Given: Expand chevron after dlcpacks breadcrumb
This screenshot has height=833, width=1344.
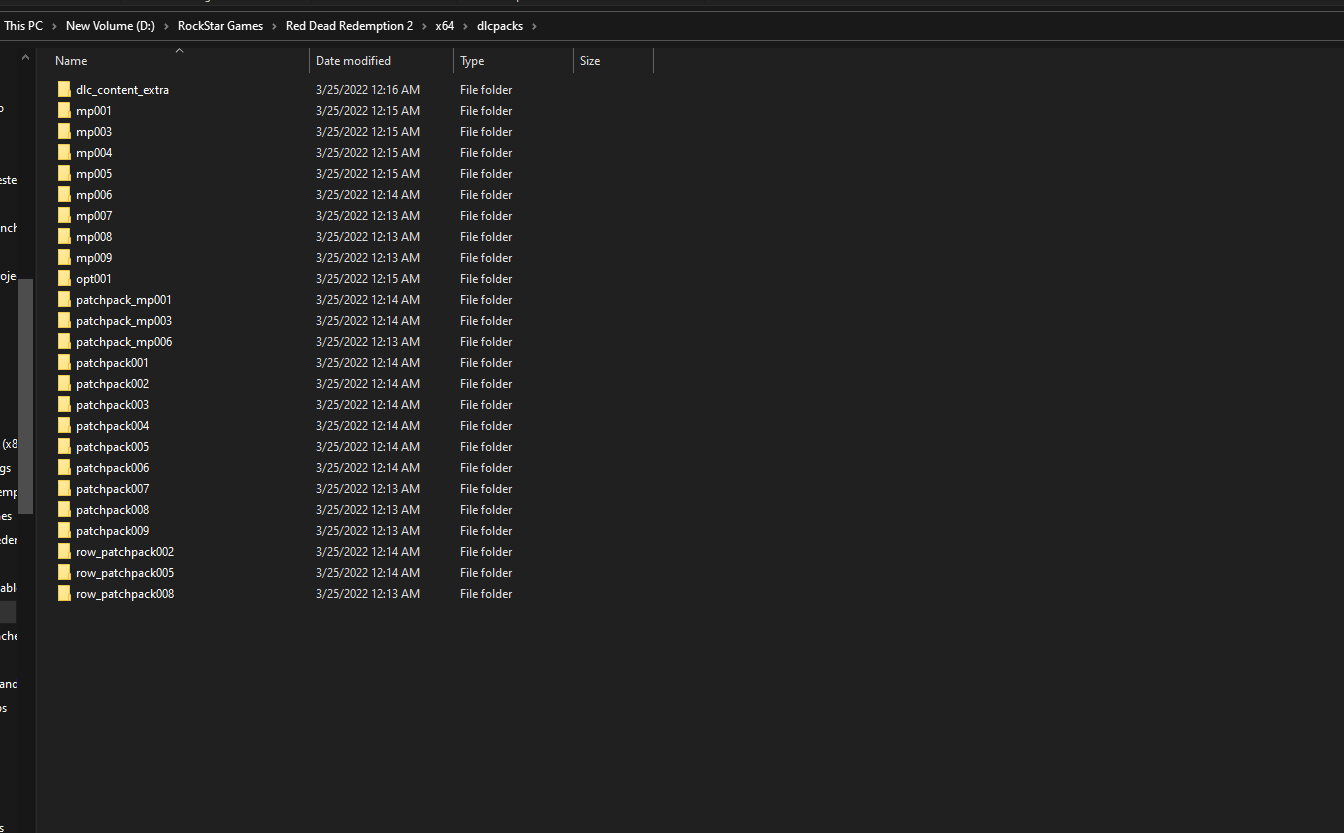Looking at the screenshot, I should click(535, 26).
